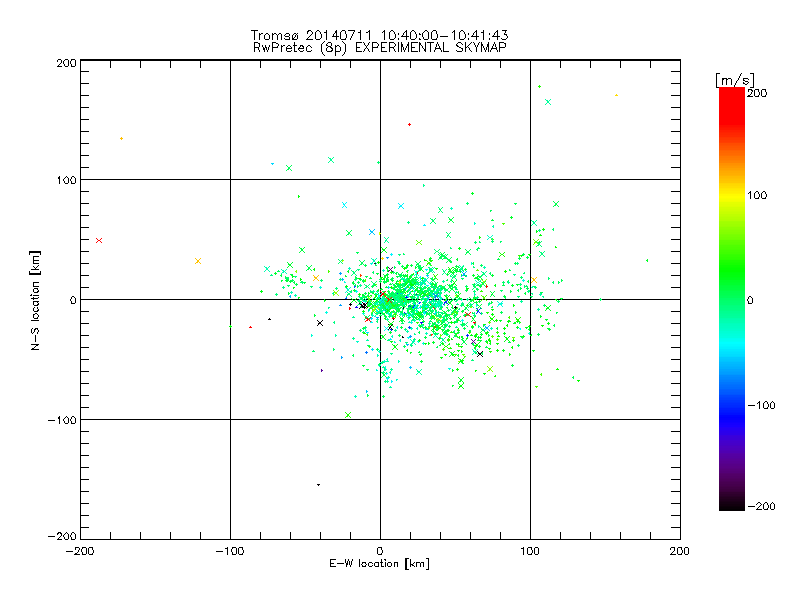Click the yellow dot in the upper right corner
This screenshot has height=600, width=800.
[x=616, y=95]
